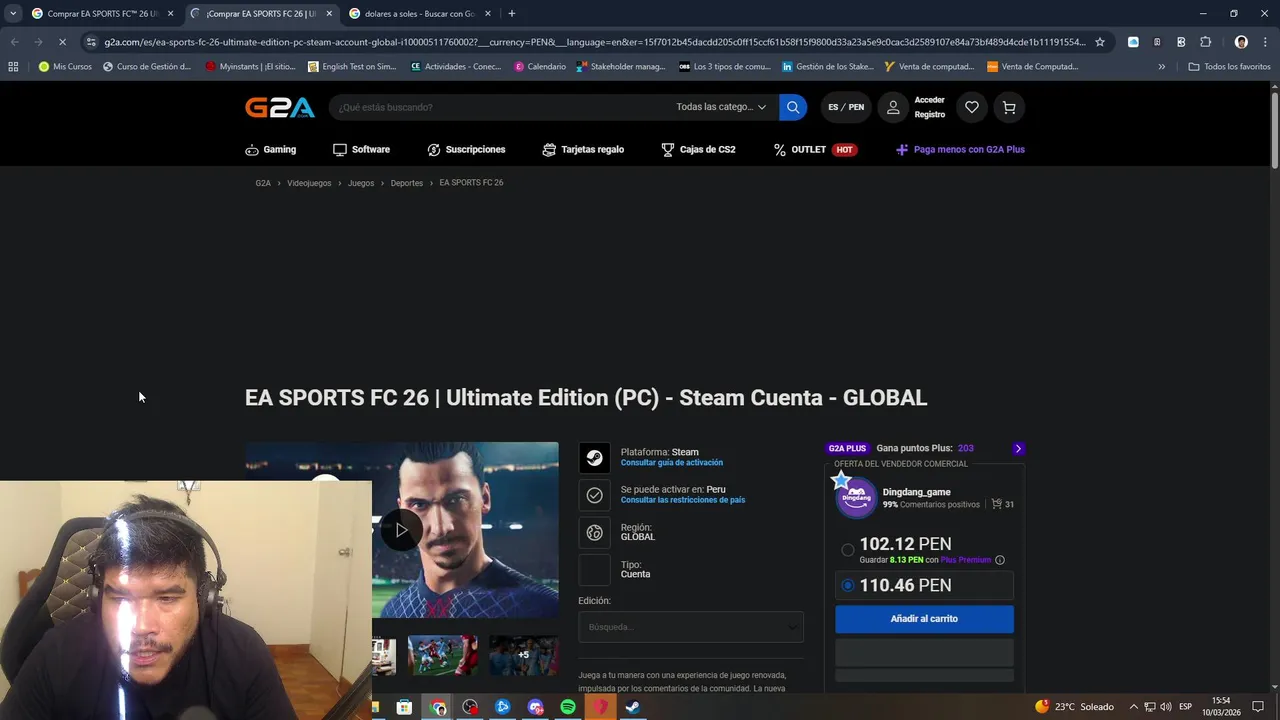
Task: Expand the Todas las categorías dropdown
Action: [x=721, y=107]
